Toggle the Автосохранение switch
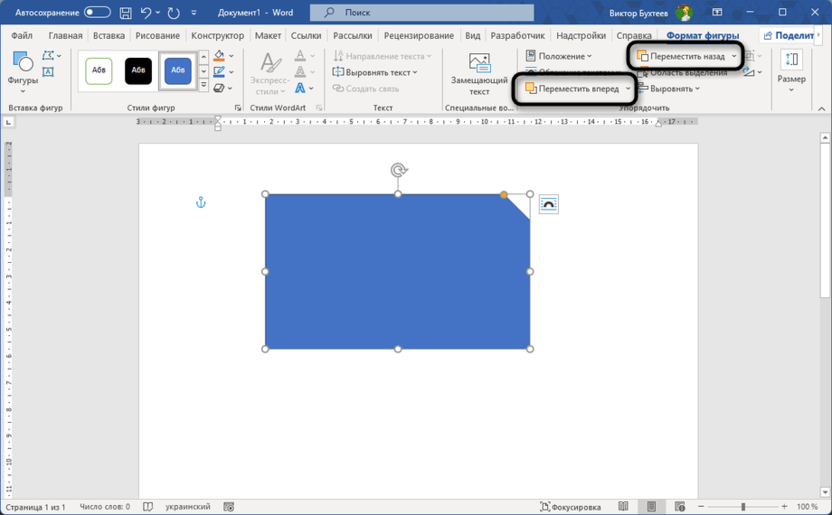This screenshot has width=832, height=515. point(97,13)
